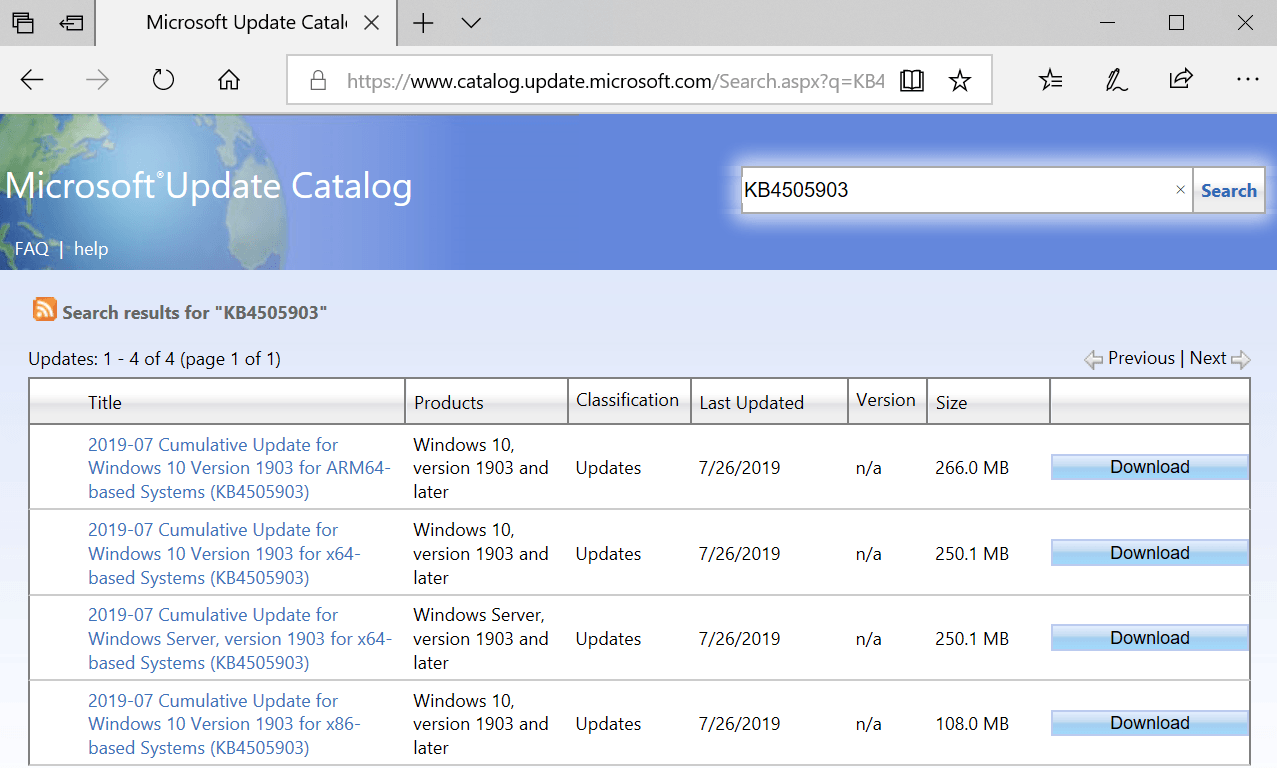Enable reading view for this page
This screenshot has height=768, width=1277.
point(911,79)
